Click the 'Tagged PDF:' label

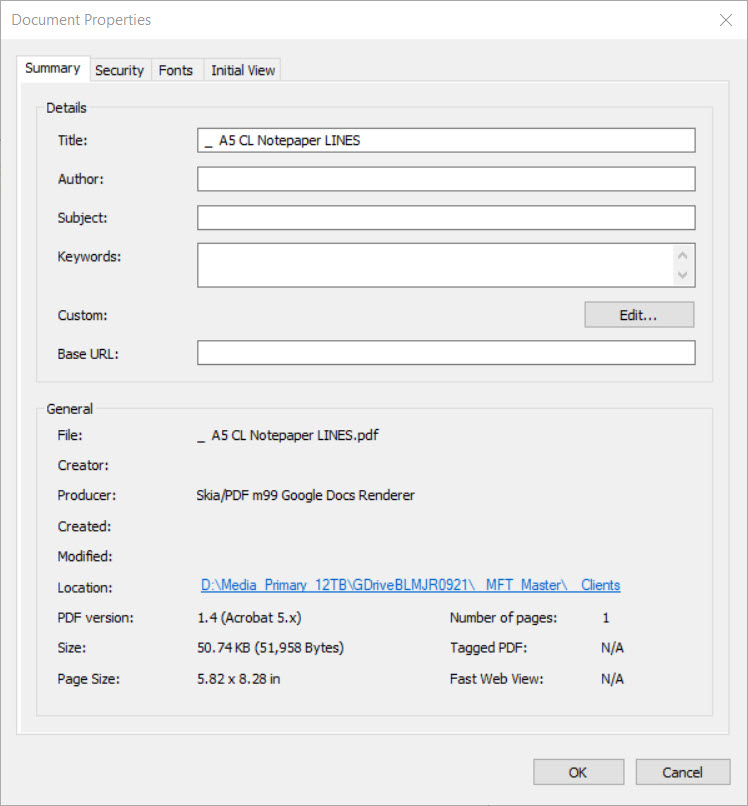point(488,648)
